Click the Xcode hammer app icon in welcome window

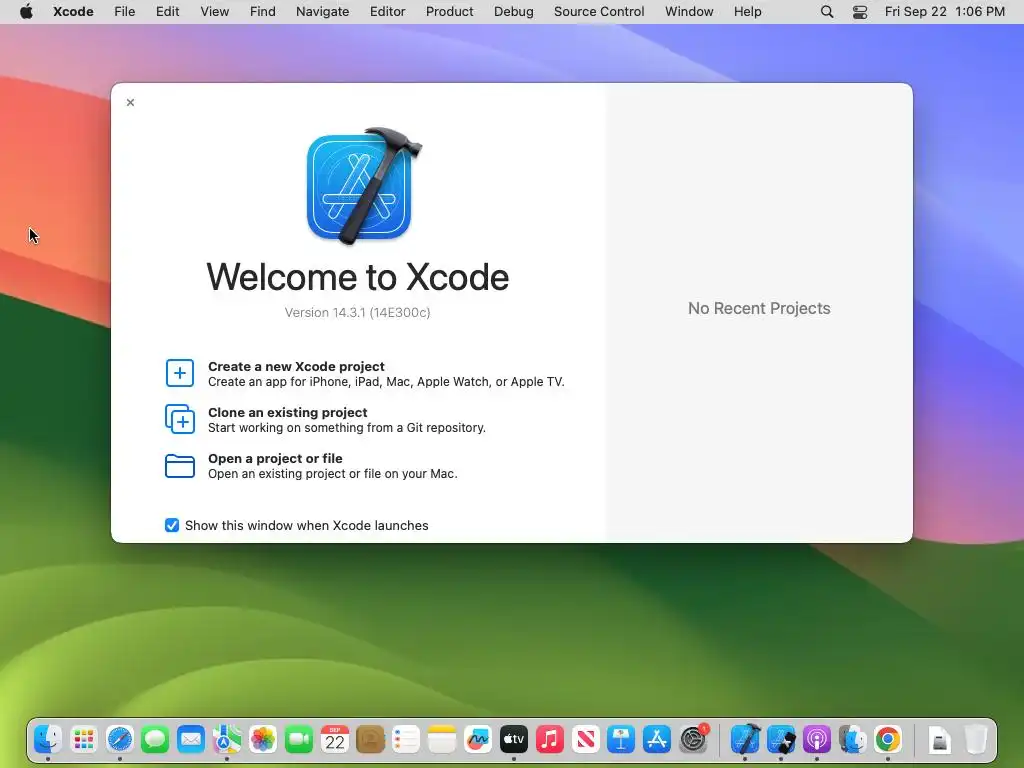click(364, 186)
